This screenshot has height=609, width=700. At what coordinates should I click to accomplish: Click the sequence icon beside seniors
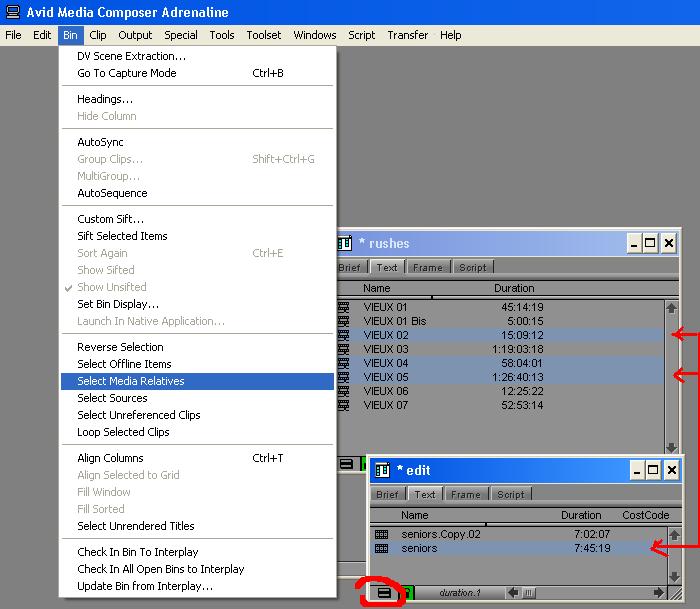(381, 548)
